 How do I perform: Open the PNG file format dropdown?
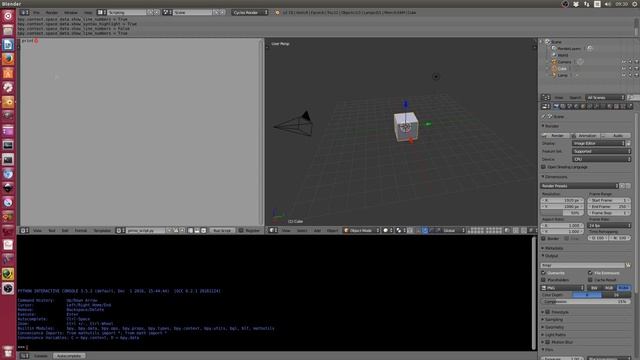[x=563, y=288]
